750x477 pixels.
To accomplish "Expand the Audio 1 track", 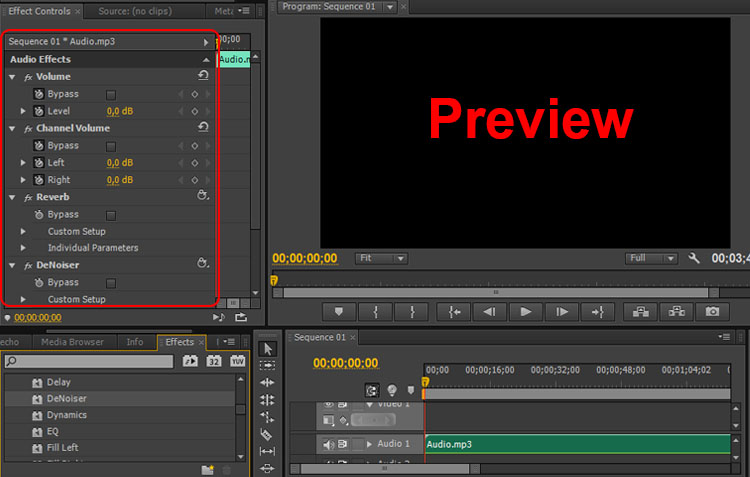I will pos(369,444).
